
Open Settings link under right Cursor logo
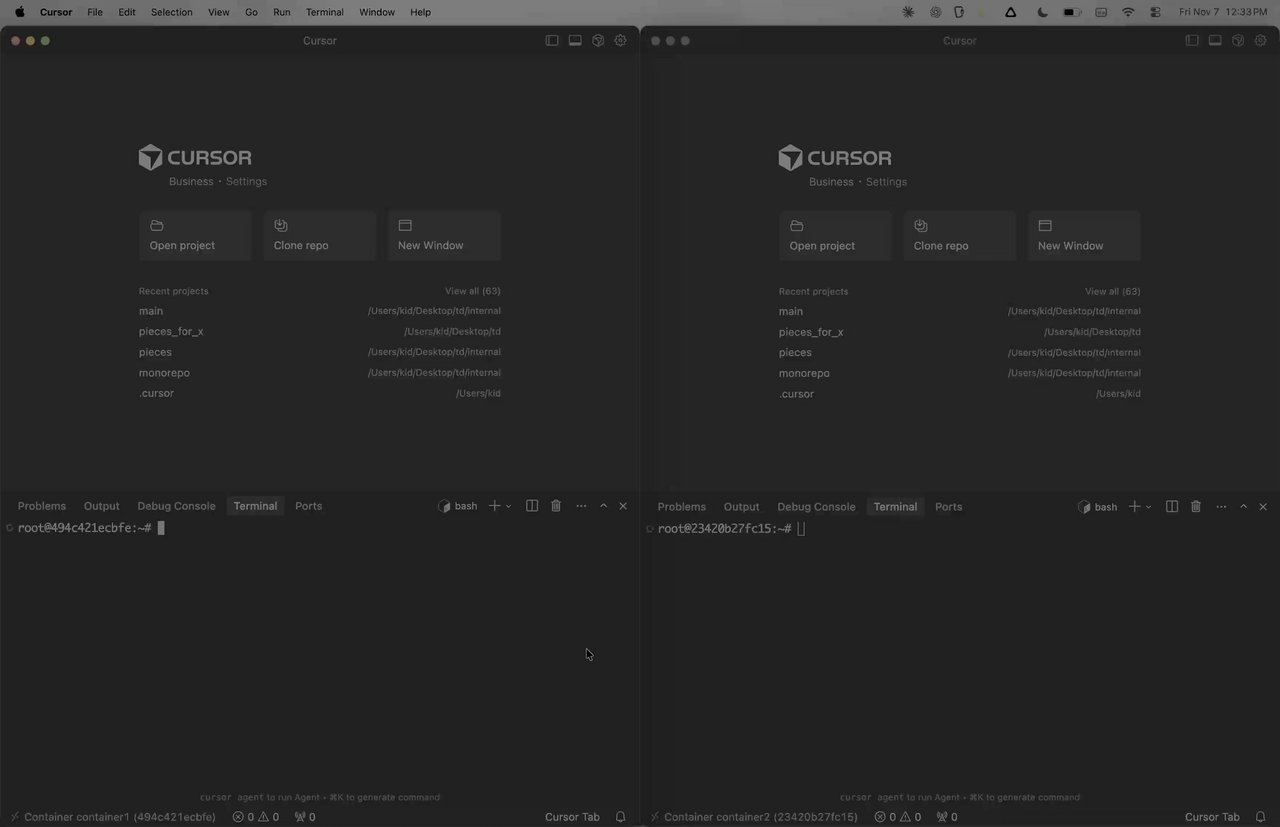coord(886,182)
